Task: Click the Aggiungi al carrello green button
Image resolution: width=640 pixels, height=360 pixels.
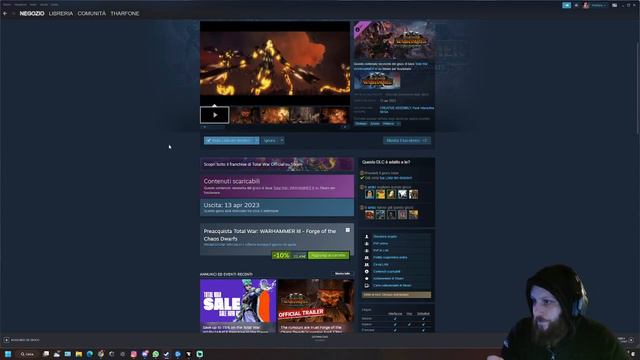Action: point(329,255)
